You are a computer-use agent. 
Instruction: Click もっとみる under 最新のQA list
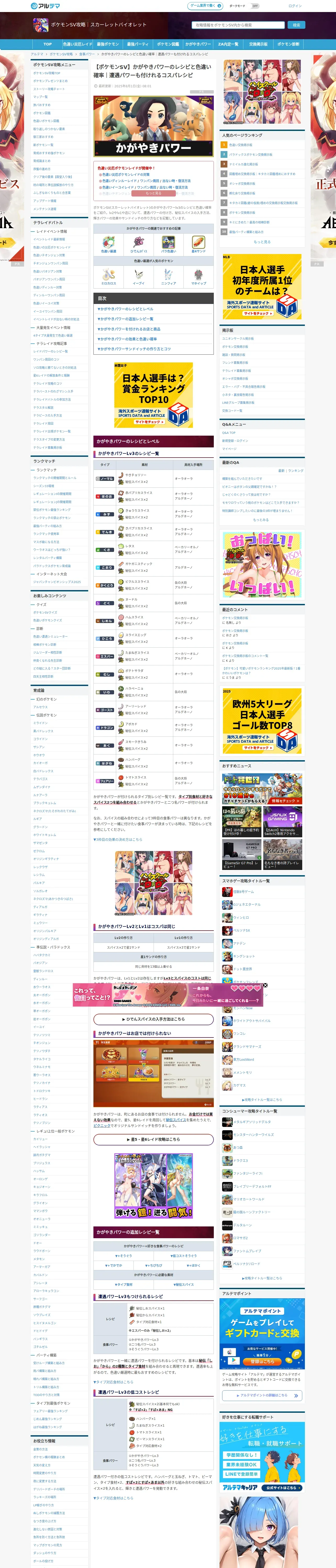coord(261,519)
